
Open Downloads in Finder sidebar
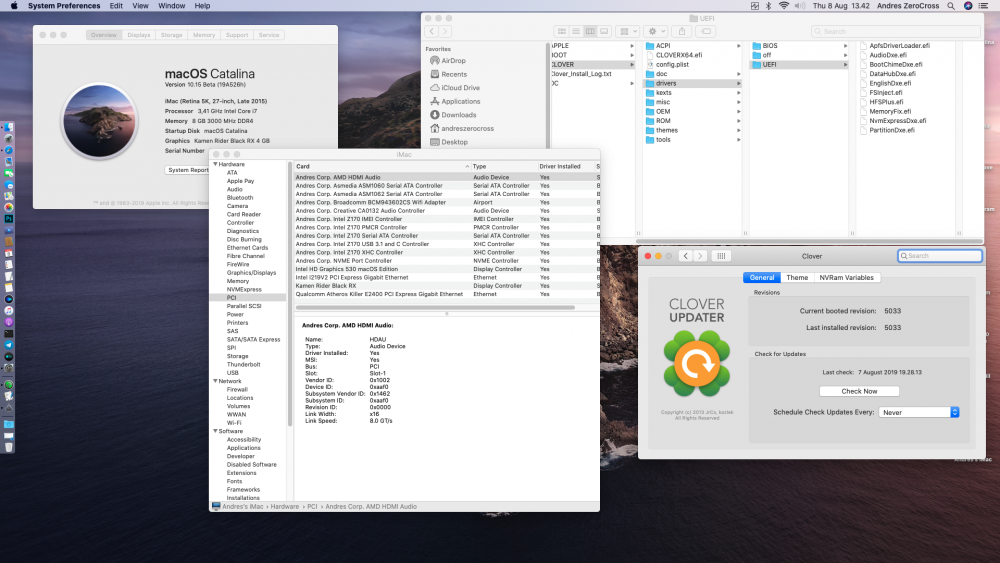tap(458, 115)
